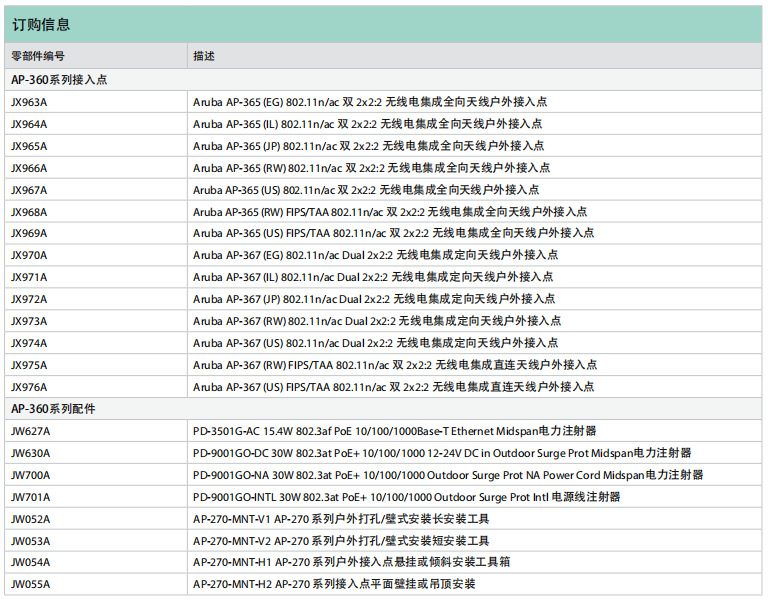Click the Aruba AP-367 (EG) description
This screenshot has width=768, height=601.
click(373, 255)
